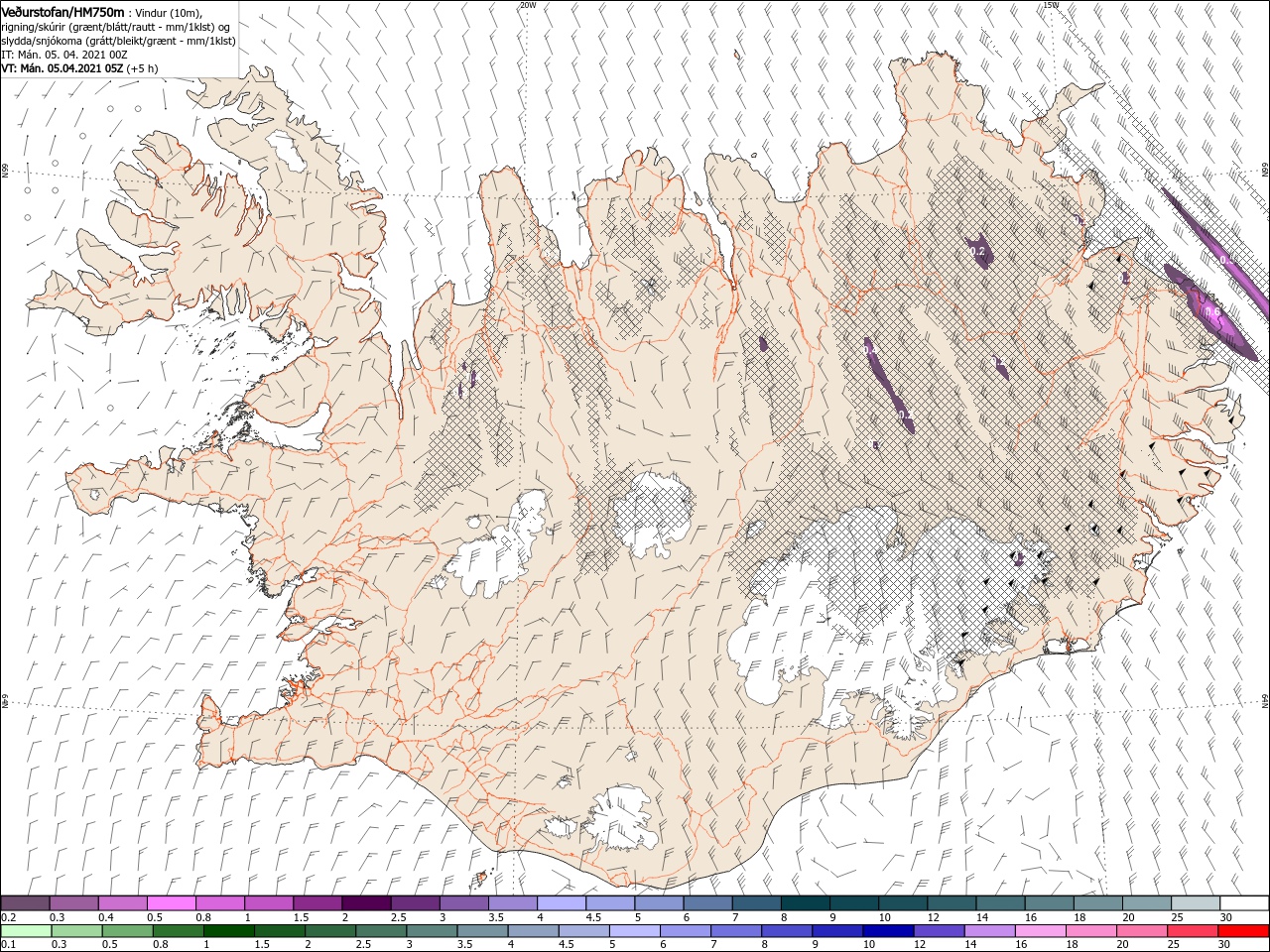
Task: Pick the 0.8 swatch in the upper legend row
Action: (x=219, y=903)
